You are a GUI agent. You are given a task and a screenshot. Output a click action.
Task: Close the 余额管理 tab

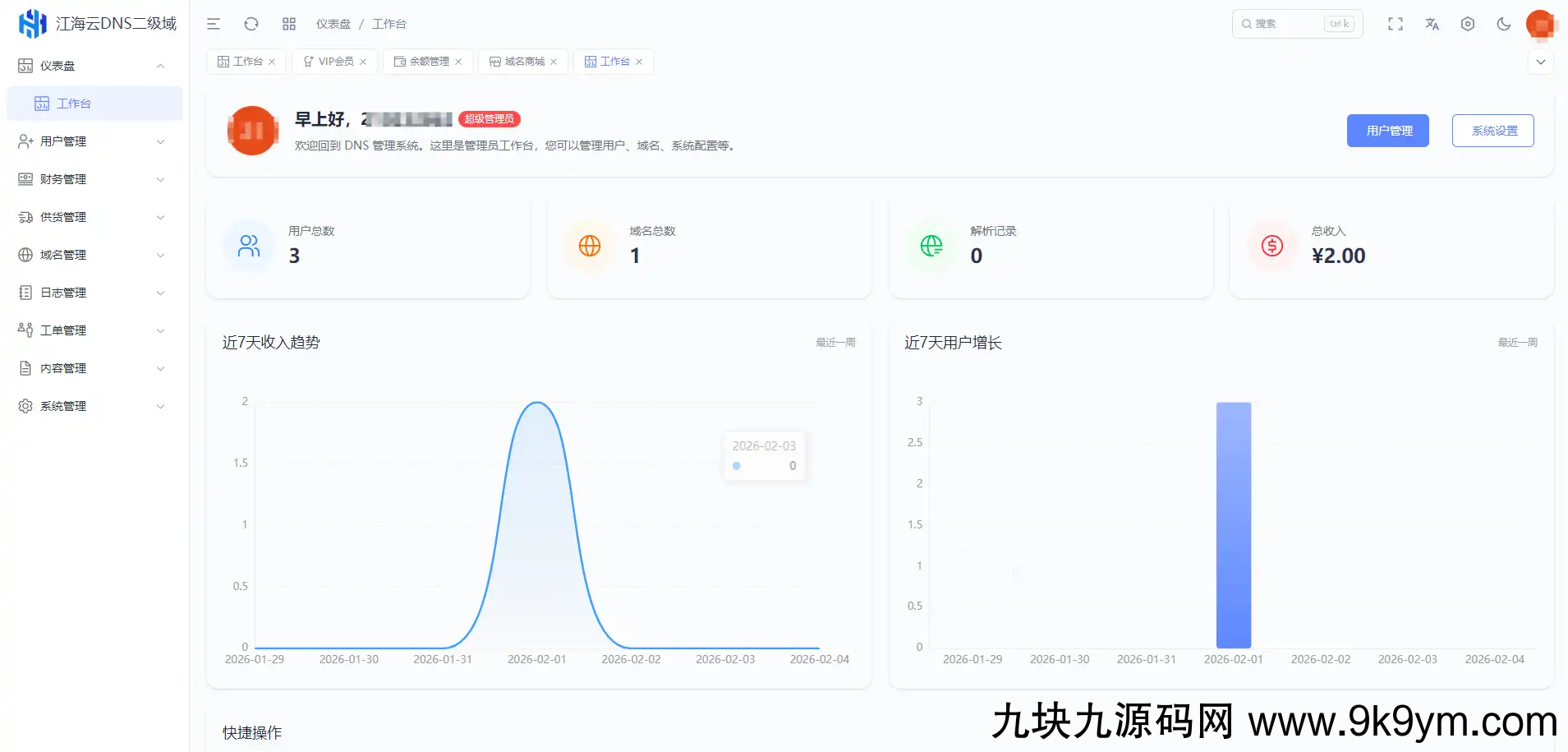(x=458, y=62)
